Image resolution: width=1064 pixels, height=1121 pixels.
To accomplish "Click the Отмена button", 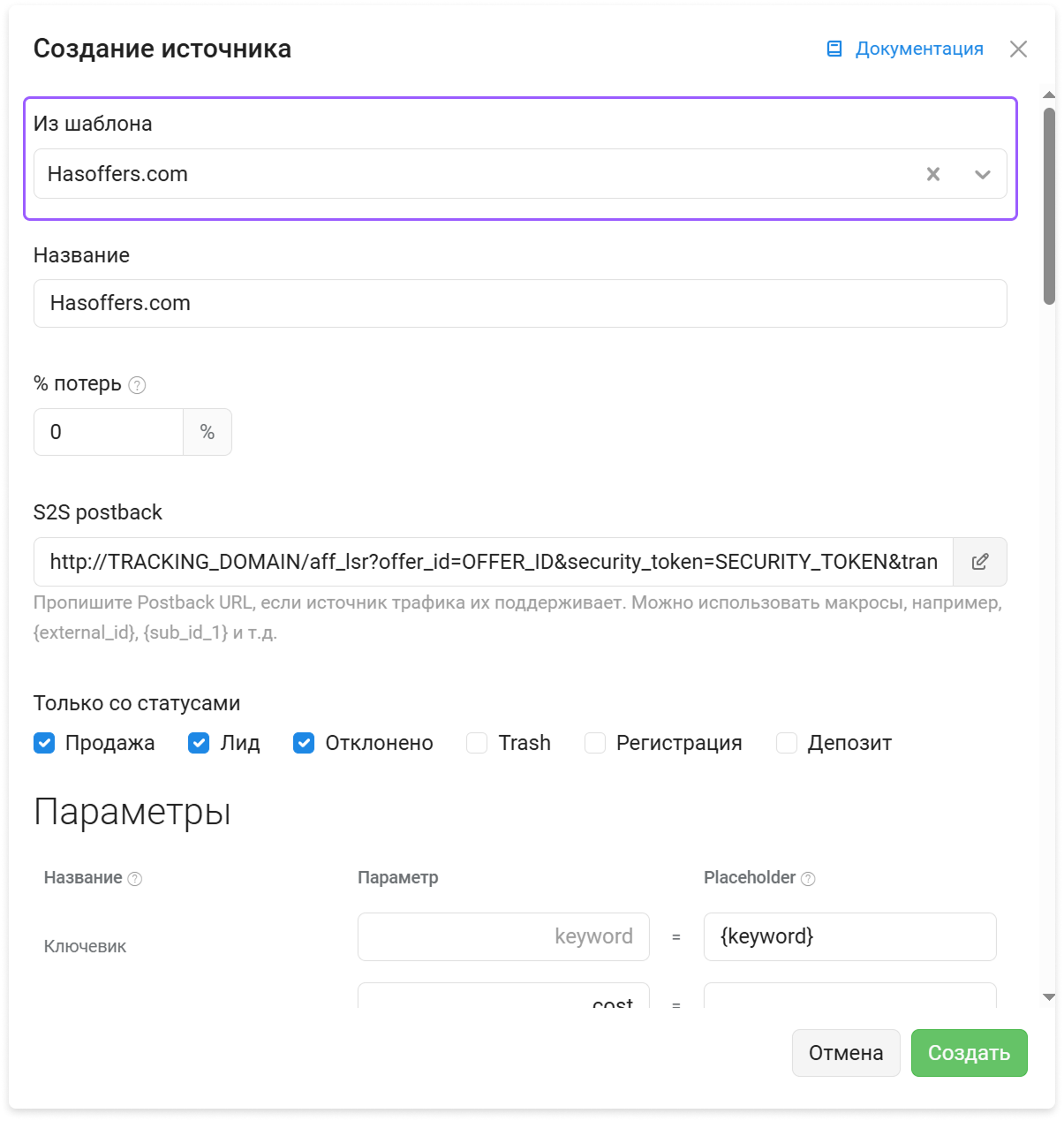I will pos(846,1053).
